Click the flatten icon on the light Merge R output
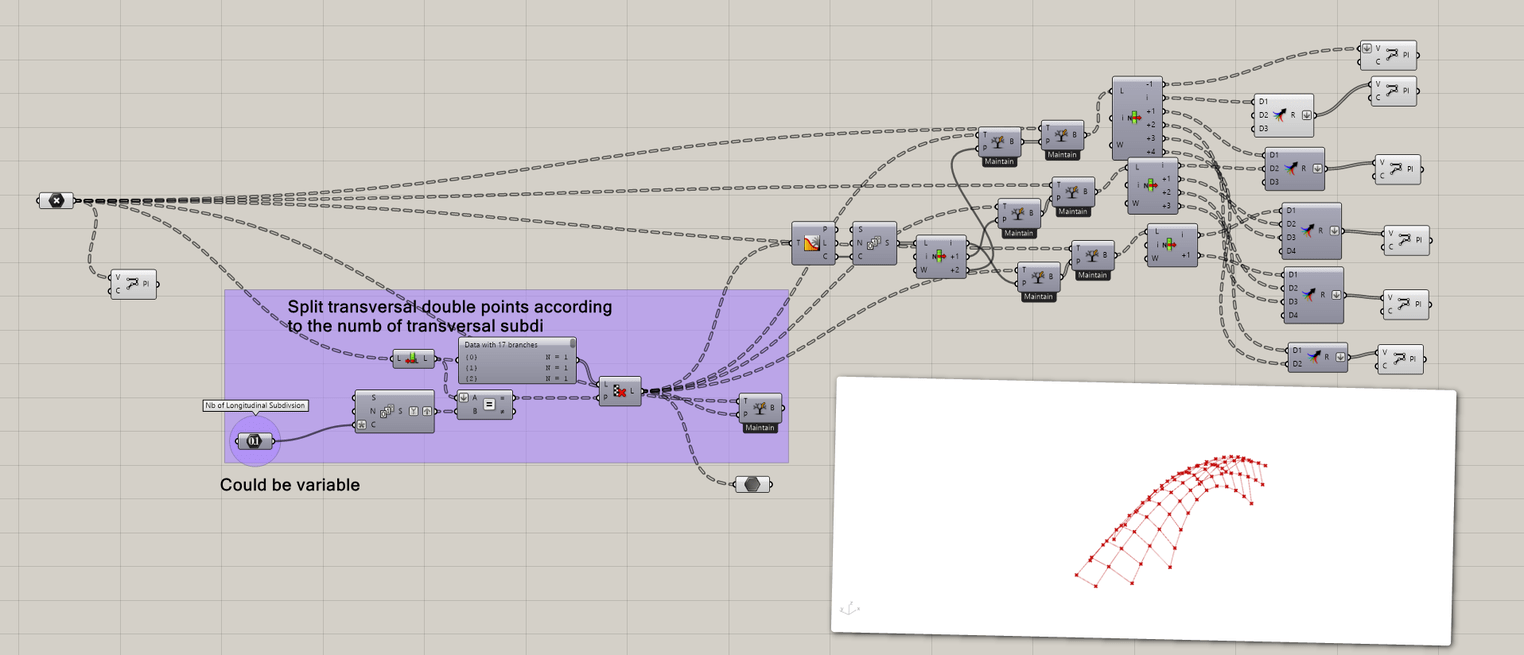This screenshot has width=1524, height=655. pos(1306,115)
